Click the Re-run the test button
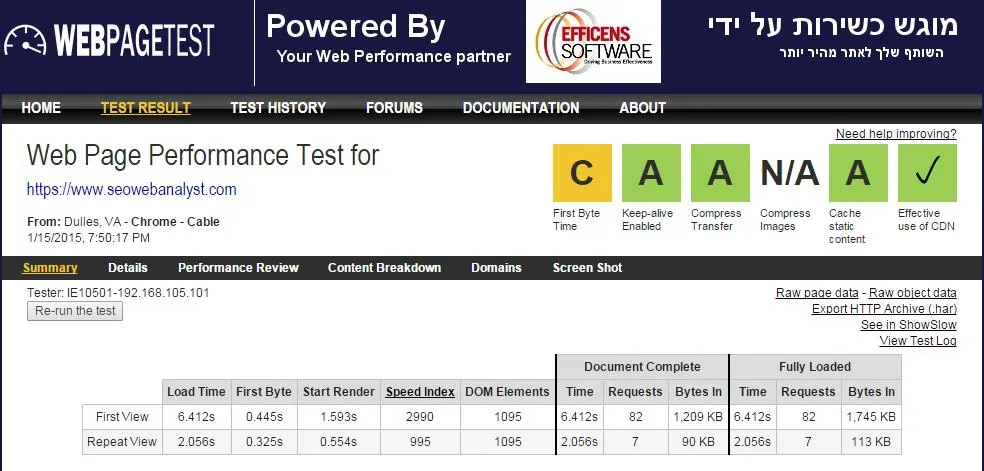Viewport: 984px width, 471px height. click(75, 311)
